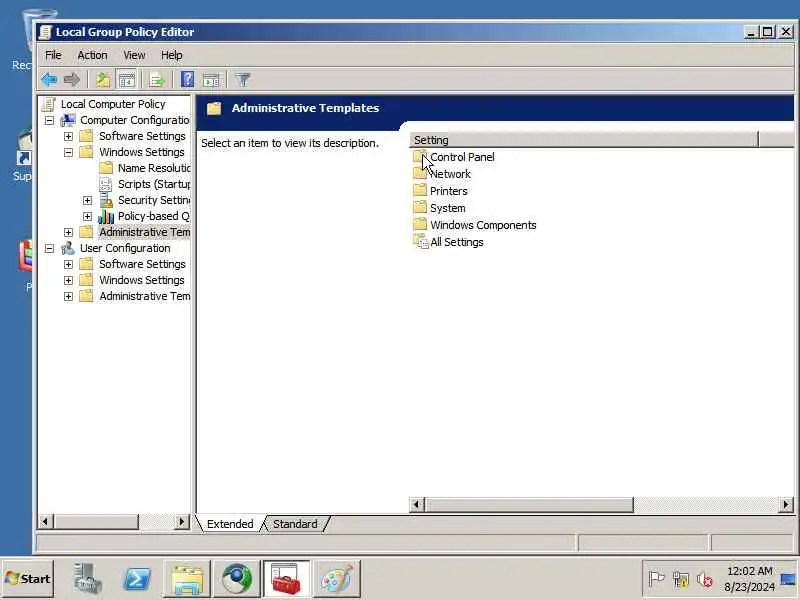Click the red toolbox taskbar icon
Viewport: 800px width, 600px height.
tap(286, 579)
